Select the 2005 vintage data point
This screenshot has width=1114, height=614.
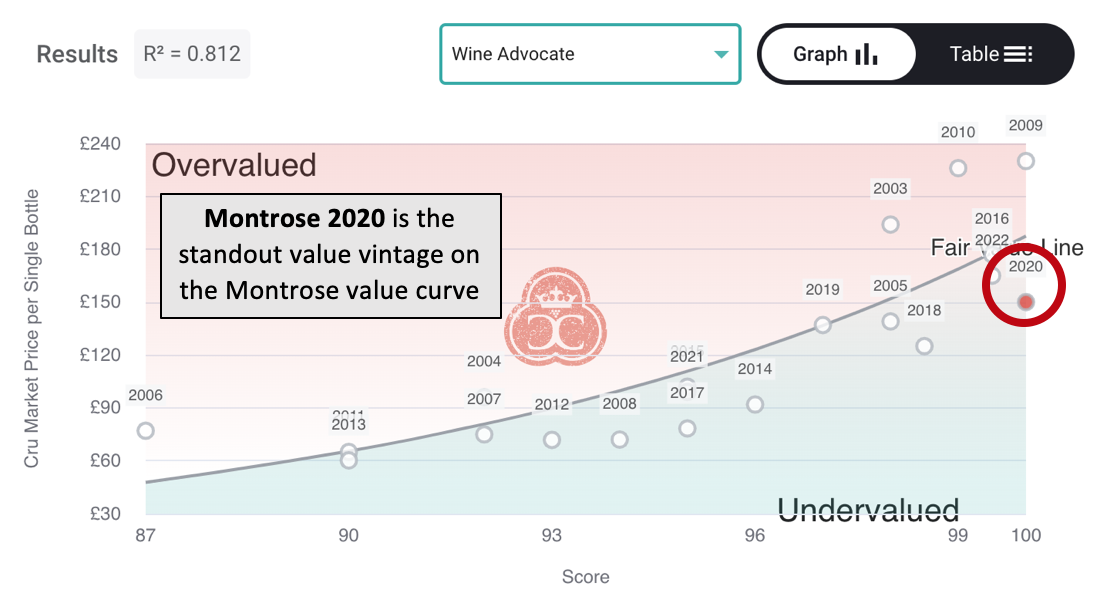pyautogui.click(x=890, y=321)
